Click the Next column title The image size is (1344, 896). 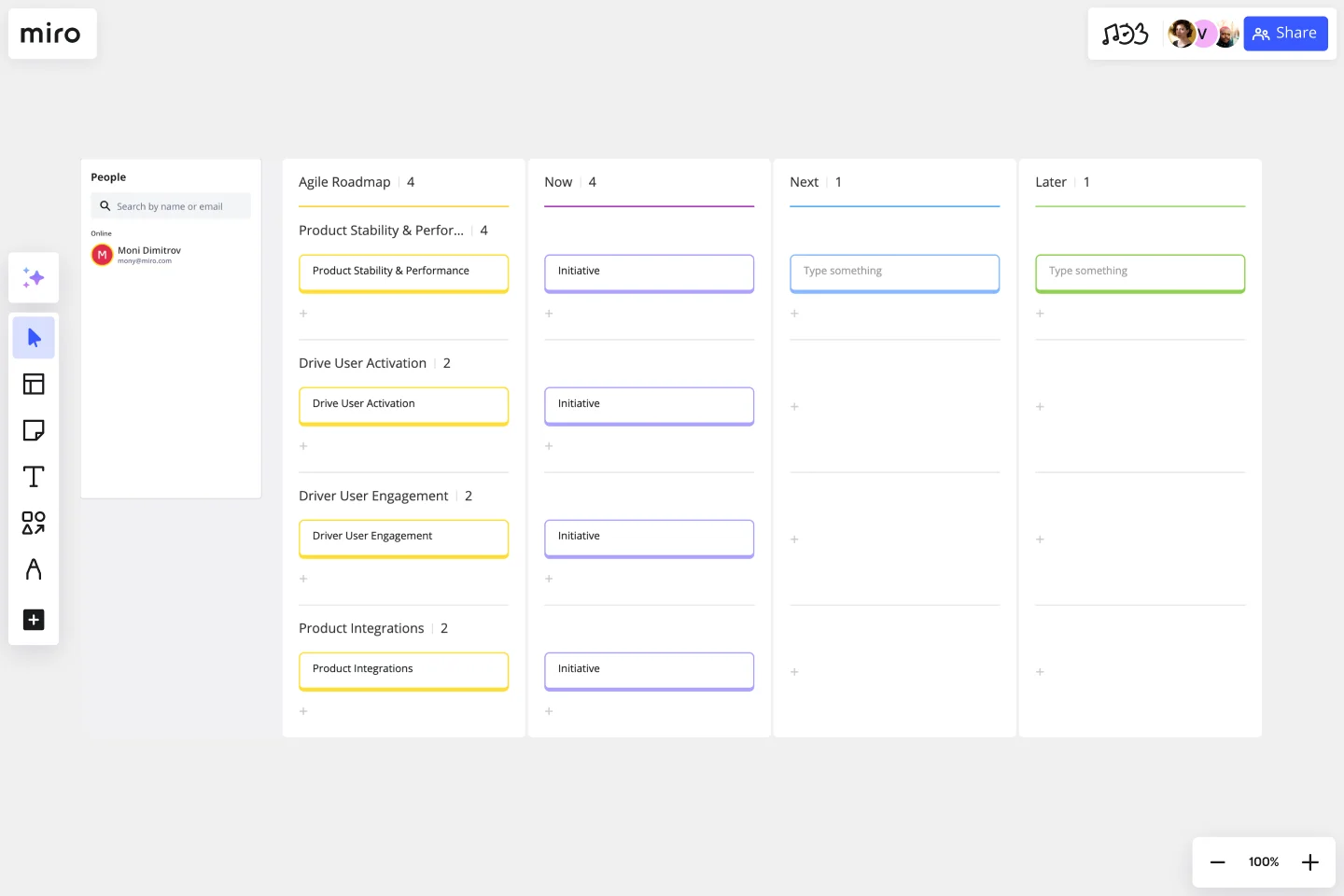[x=804, y=182]
